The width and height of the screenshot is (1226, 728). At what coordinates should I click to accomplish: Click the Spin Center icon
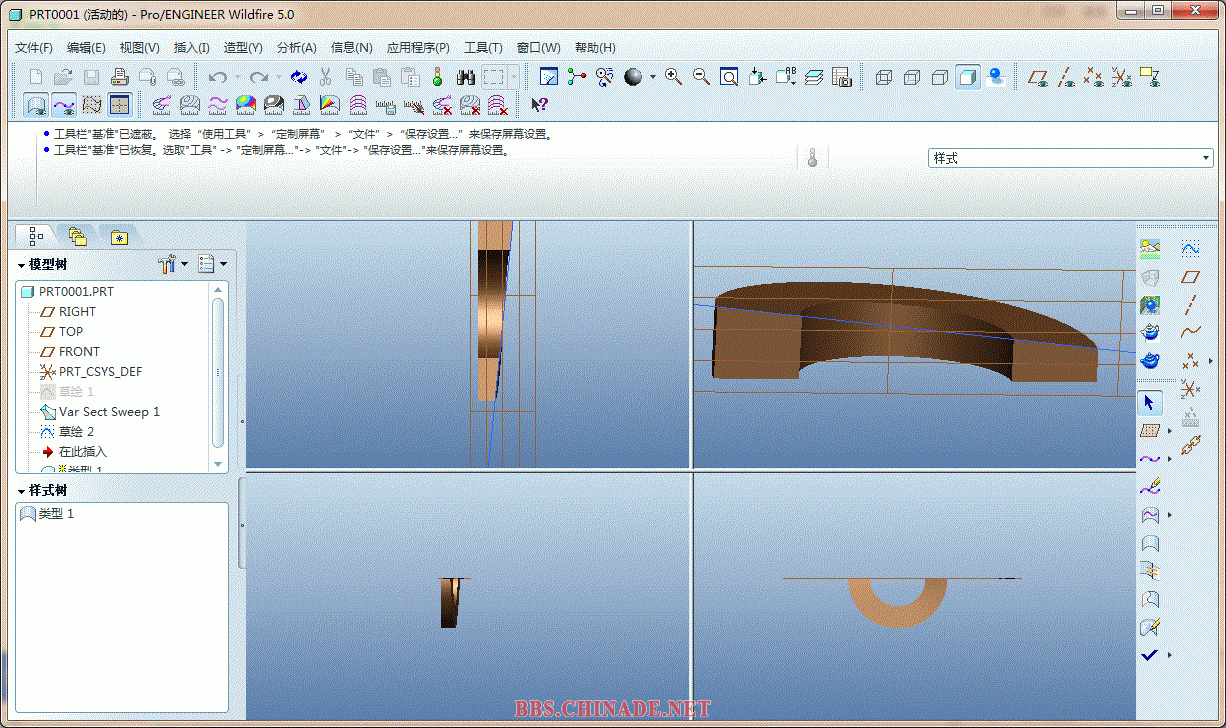click(x=576, y=77)
